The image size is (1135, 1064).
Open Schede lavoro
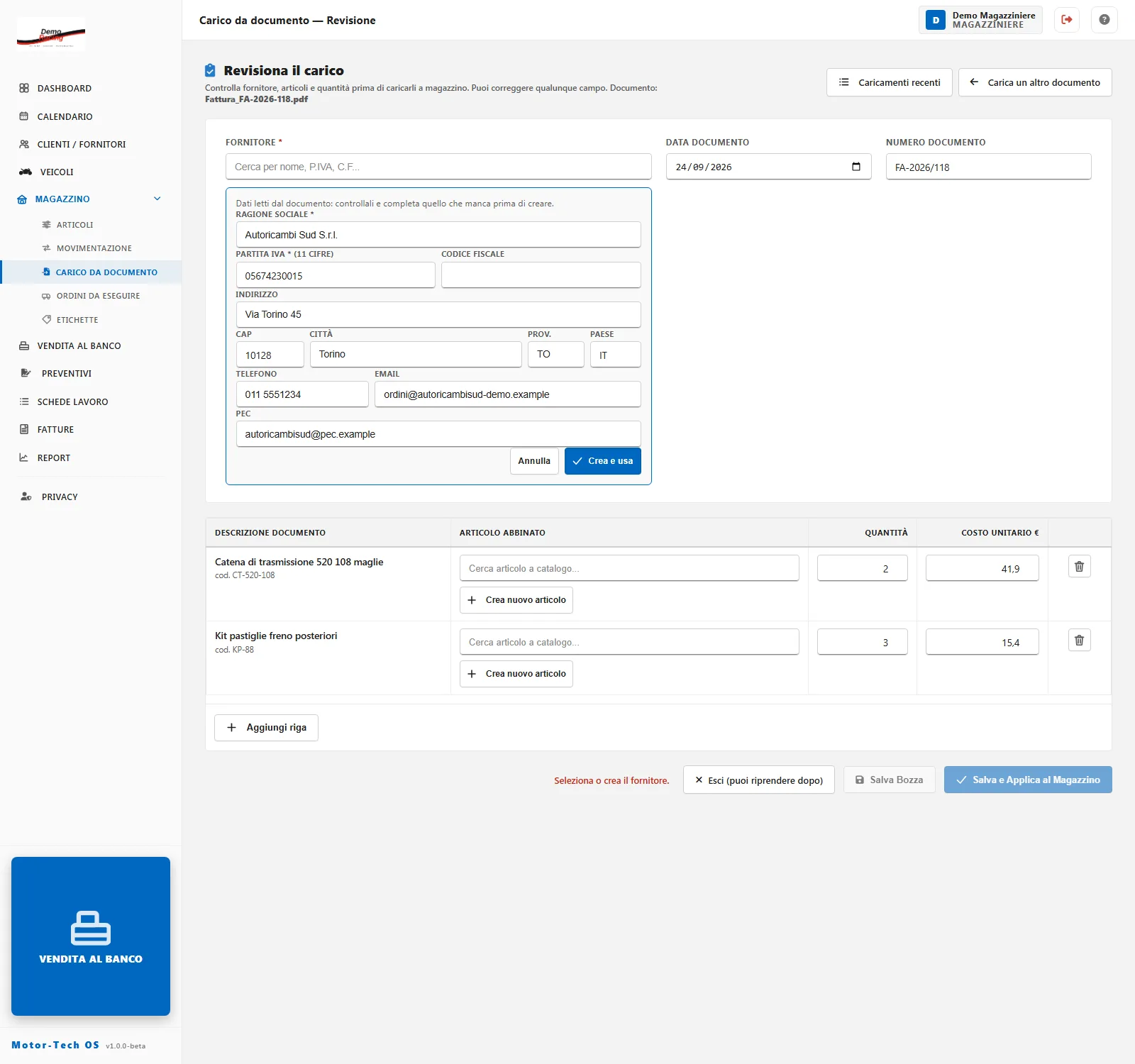72,401
